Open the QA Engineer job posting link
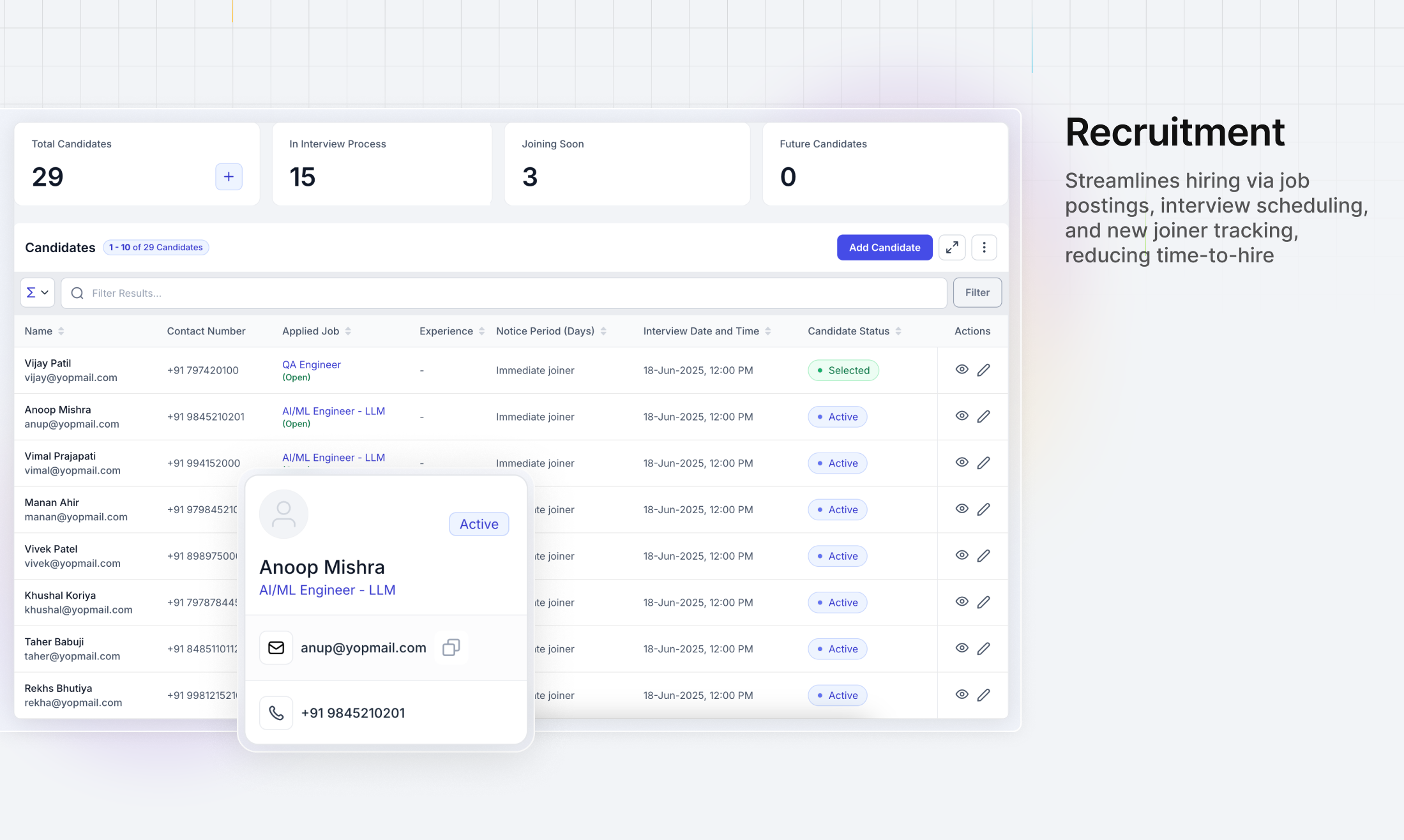The width and height of the screenshot is (1404, 840). click(x=311, y=364)
